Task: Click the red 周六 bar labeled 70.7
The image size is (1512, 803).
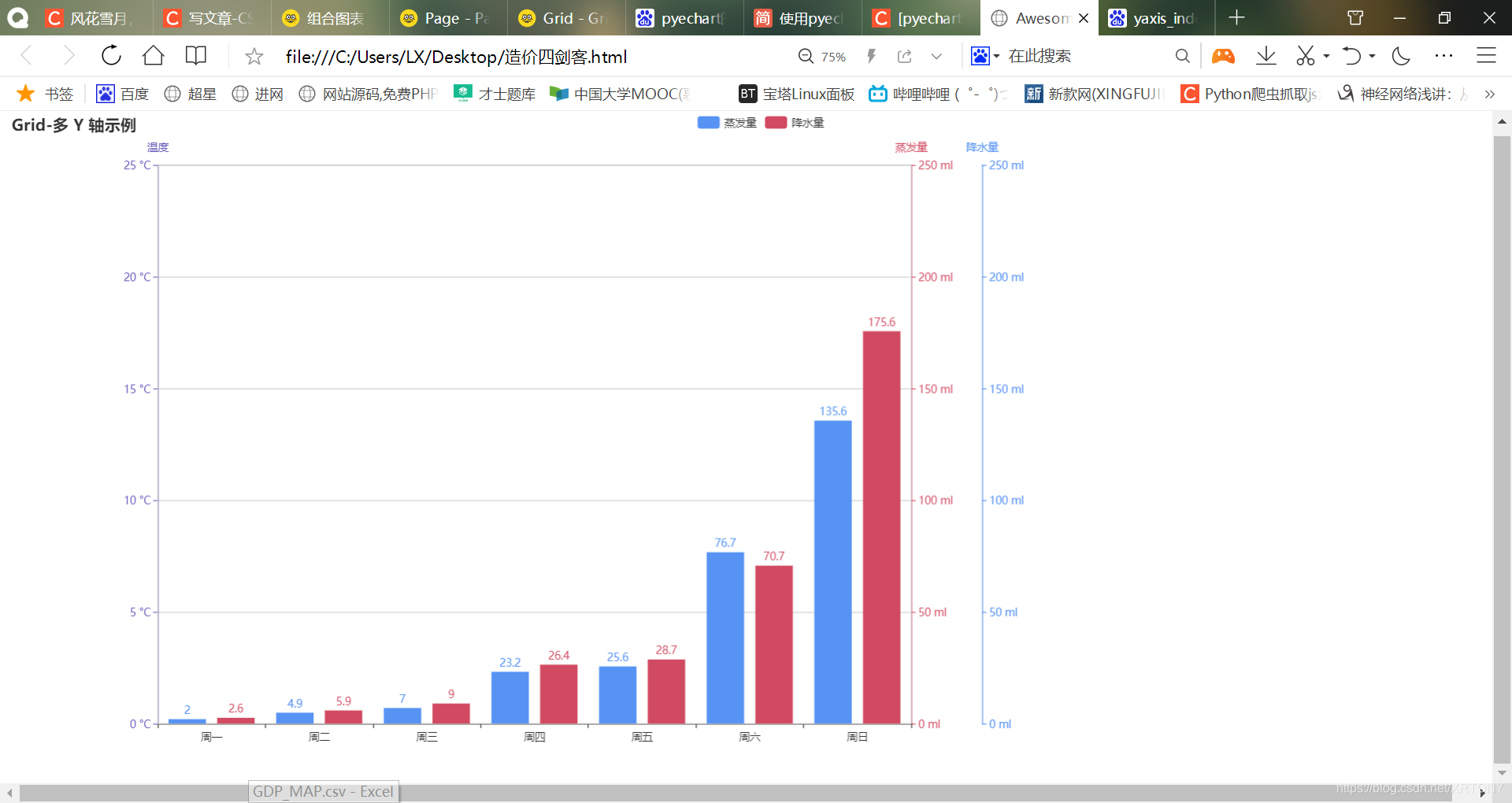Action: click(774, 645)
